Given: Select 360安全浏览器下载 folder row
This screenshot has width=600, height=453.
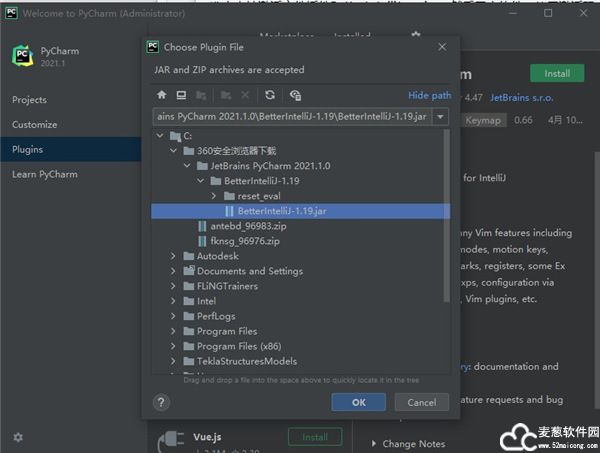Looking at the screenshot, I should coord(300,151).
